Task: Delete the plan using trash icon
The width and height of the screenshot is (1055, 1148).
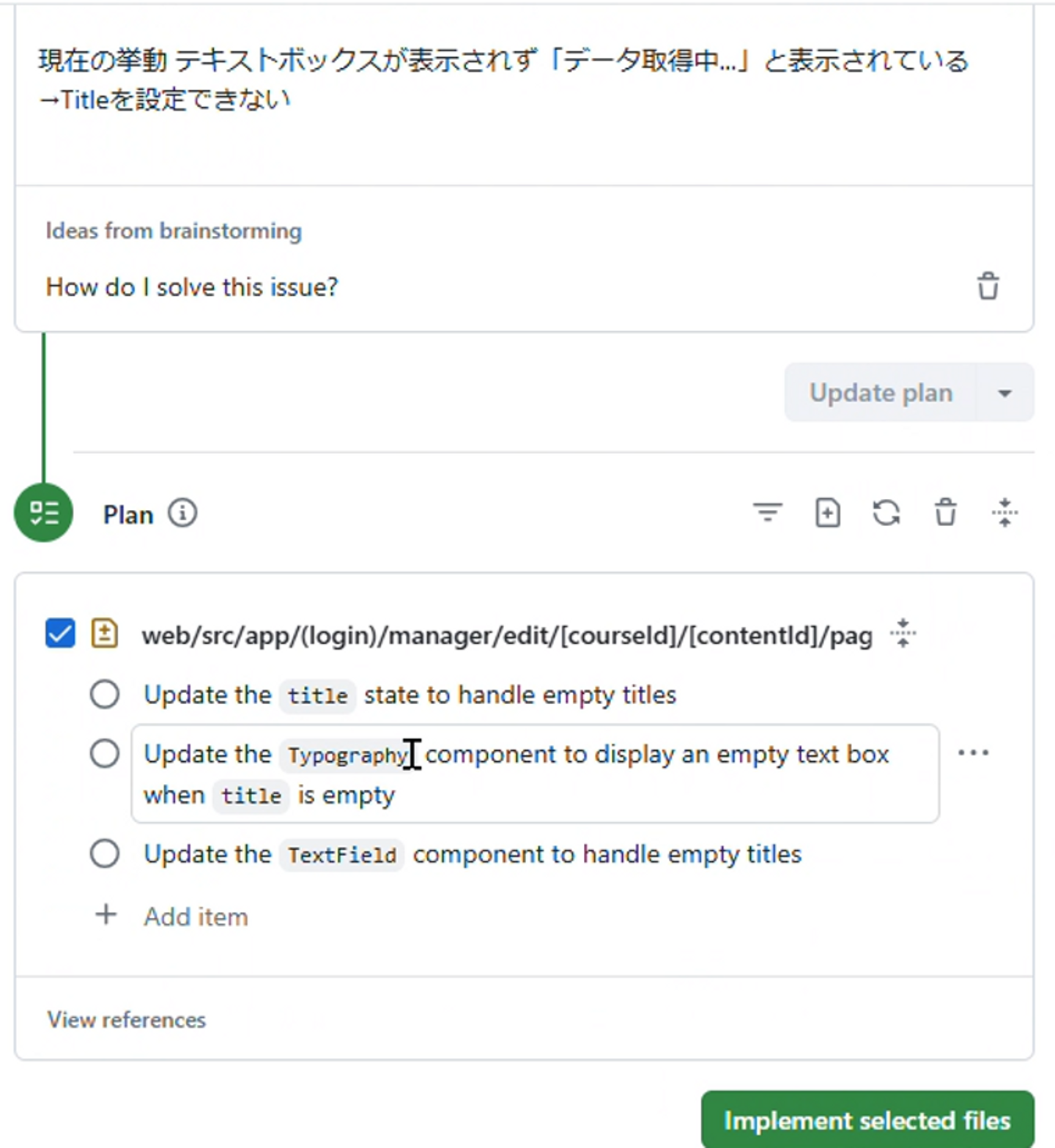Action: click(945, 513)
